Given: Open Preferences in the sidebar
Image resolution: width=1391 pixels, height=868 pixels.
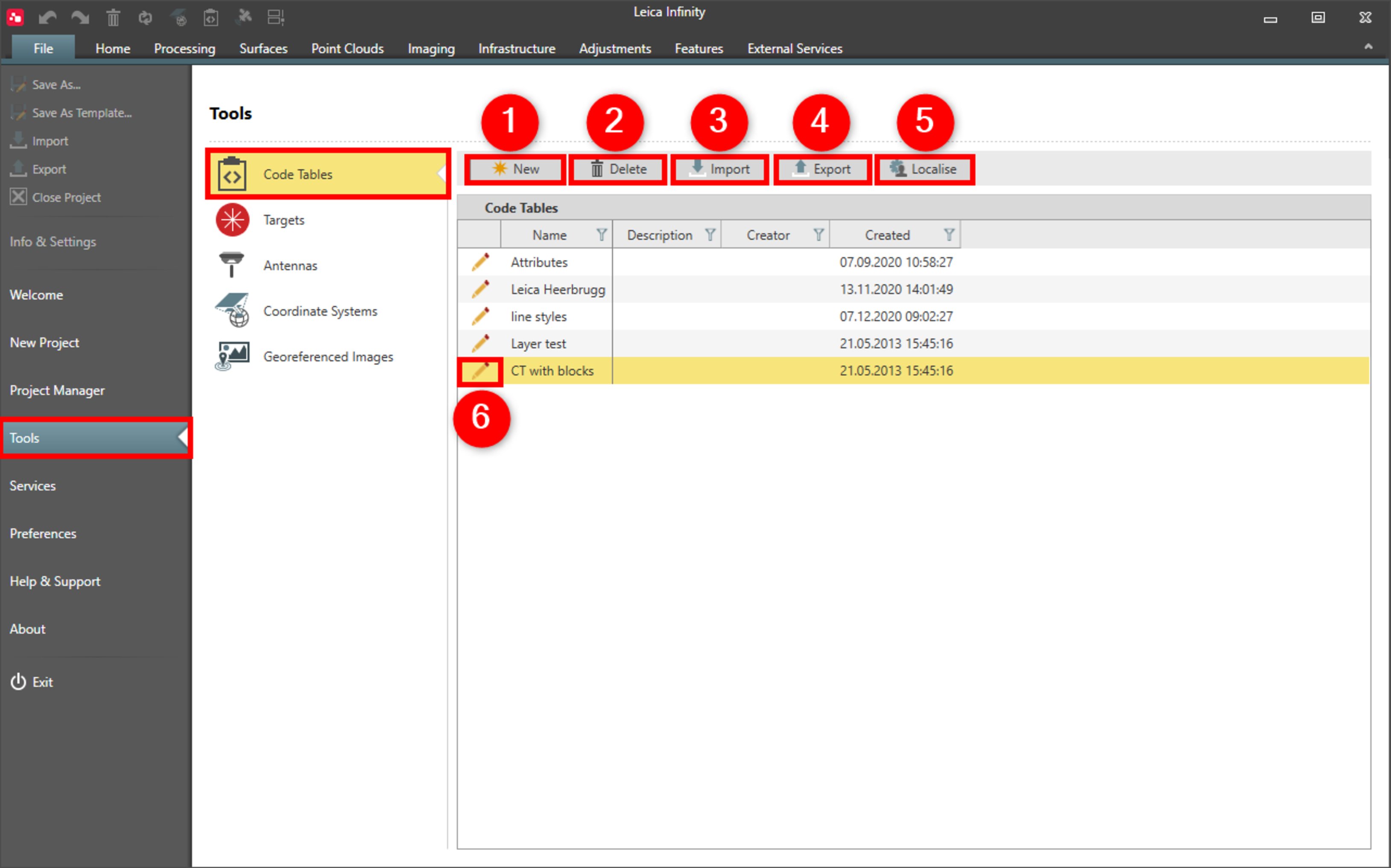Looking at the screenshot, I should pyautogui.click(x=43, y=533).
